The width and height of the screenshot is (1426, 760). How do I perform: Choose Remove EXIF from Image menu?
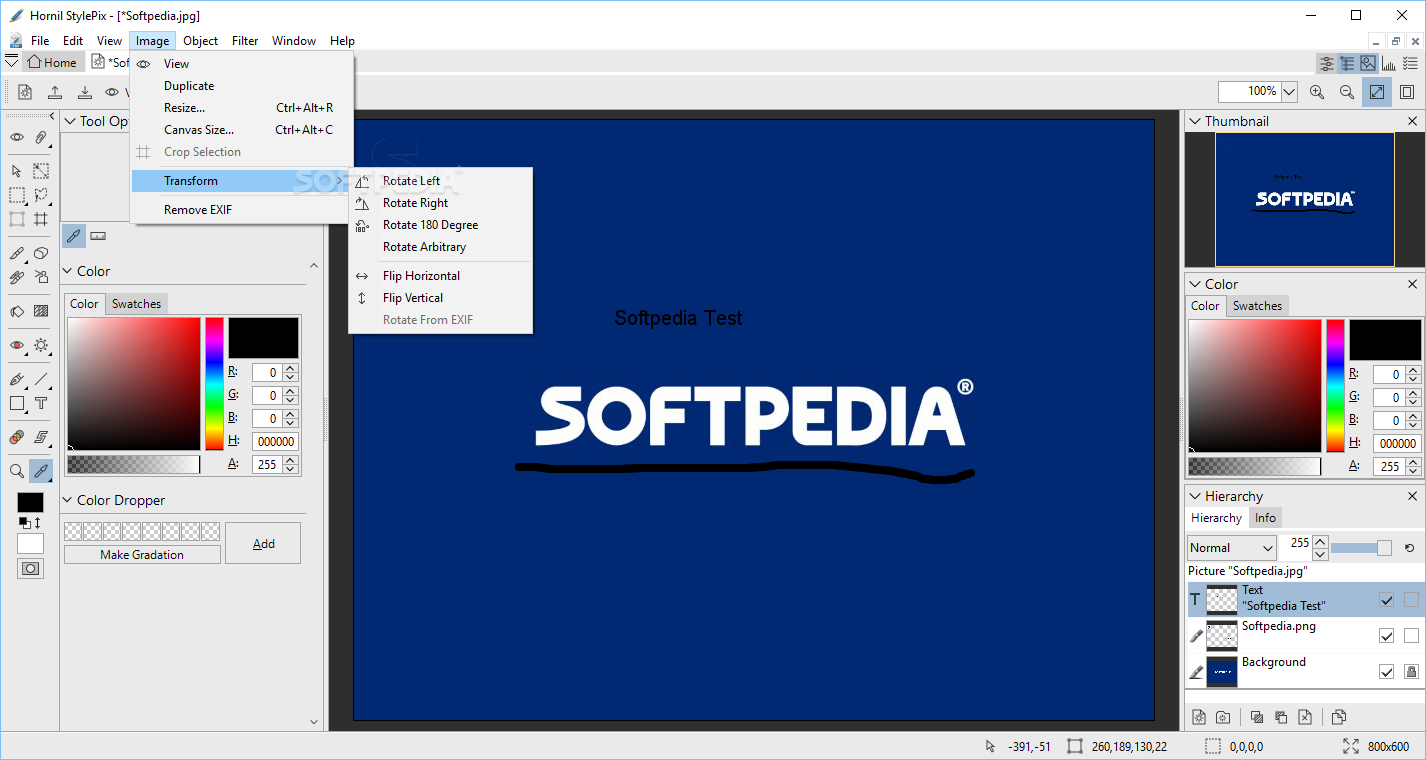242,210
